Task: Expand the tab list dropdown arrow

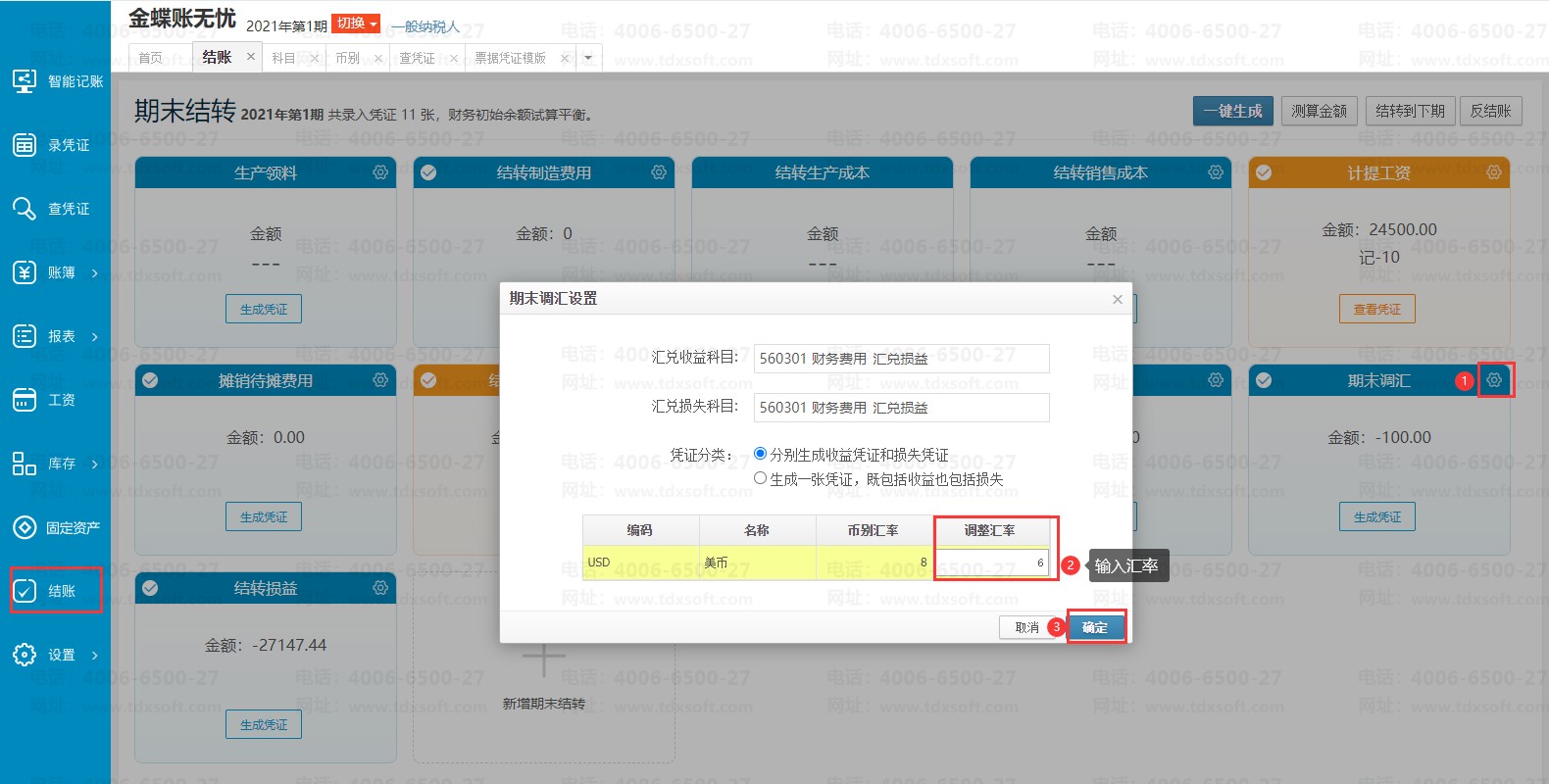Action: (588, 58)
